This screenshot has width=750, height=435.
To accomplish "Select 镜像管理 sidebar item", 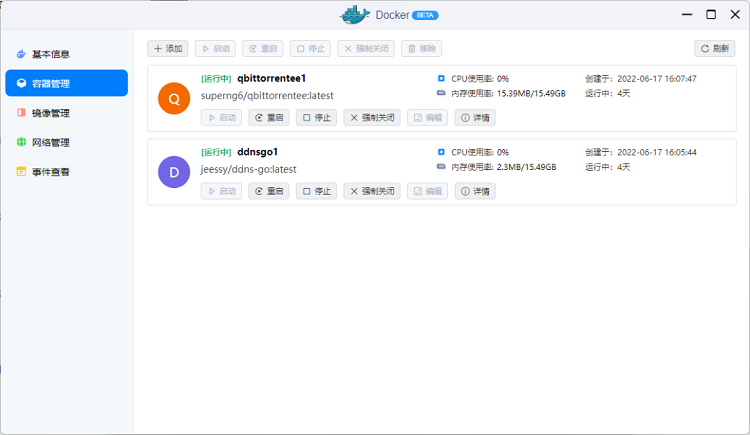I will coord(50,113).
